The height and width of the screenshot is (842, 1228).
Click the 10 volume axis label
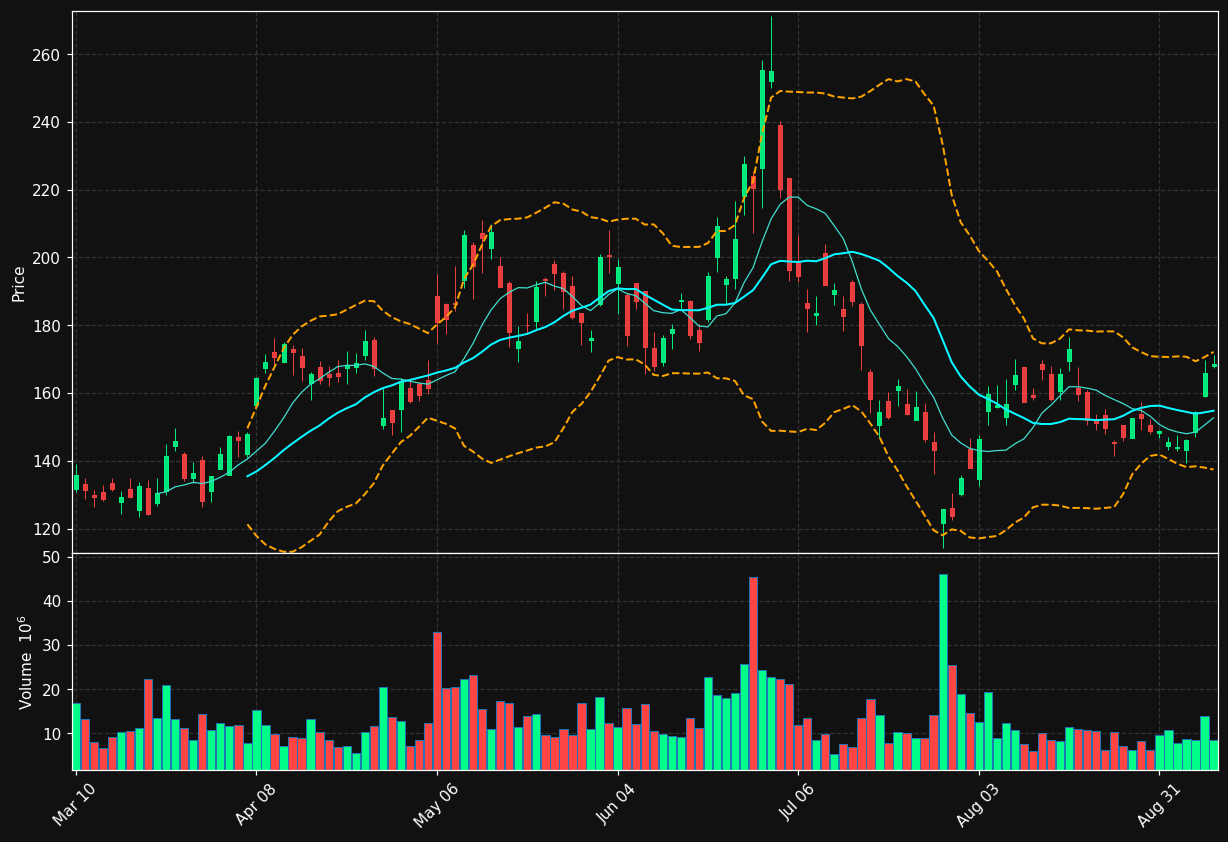(51, 734)
